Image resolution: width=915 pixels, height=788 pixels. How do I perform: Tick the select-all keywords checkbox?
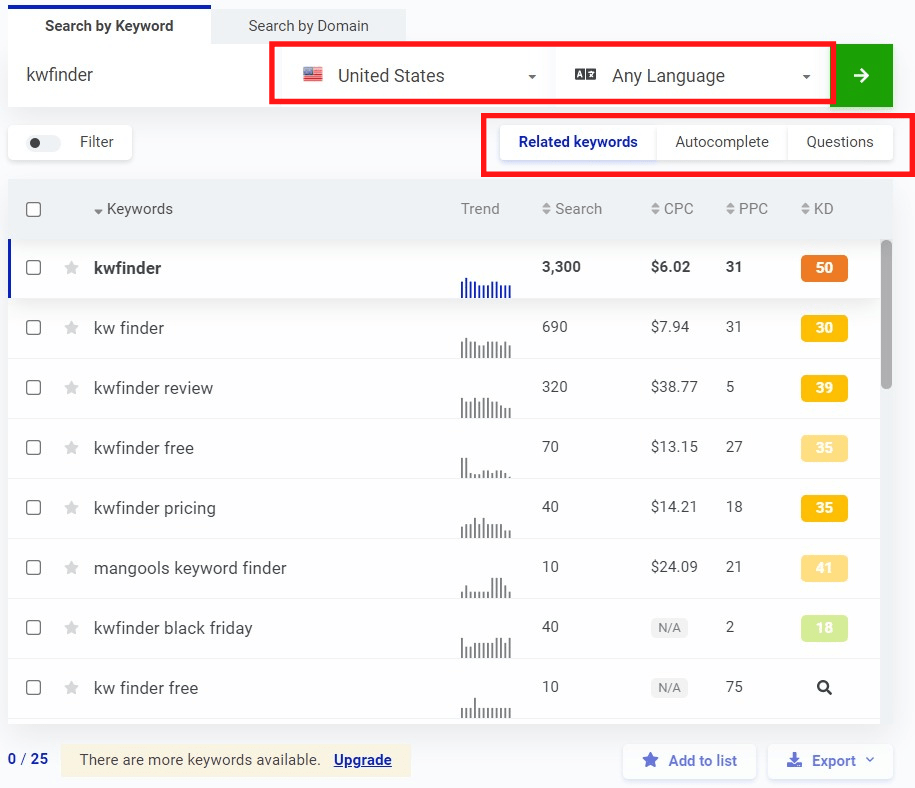(33, 210)
